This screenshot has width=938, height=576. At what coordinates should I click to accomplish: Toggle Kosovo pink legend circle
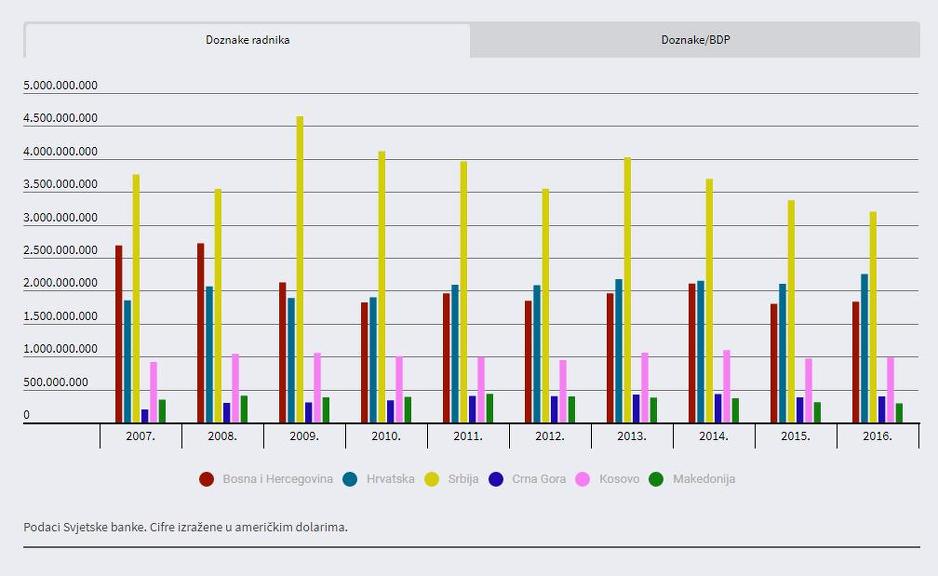pyautogui.click(x=584, y=479)
